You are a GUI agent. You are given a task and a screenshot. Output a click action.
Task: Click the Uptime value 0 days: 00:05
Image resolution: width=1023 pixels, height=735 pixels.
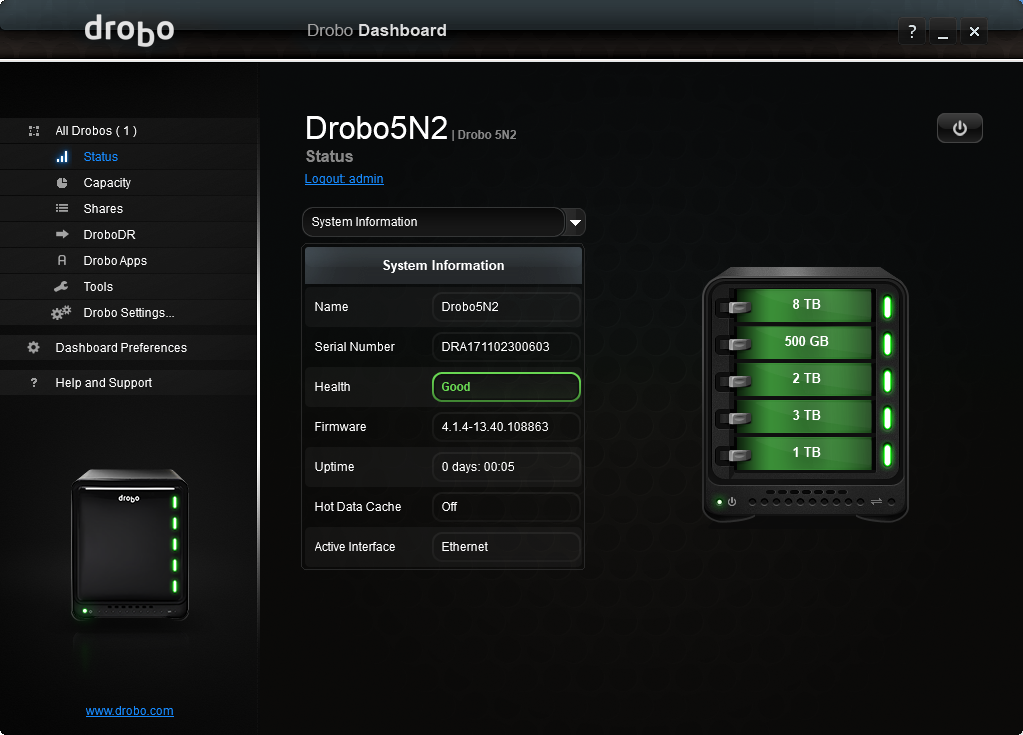click(x=506, y=467)
